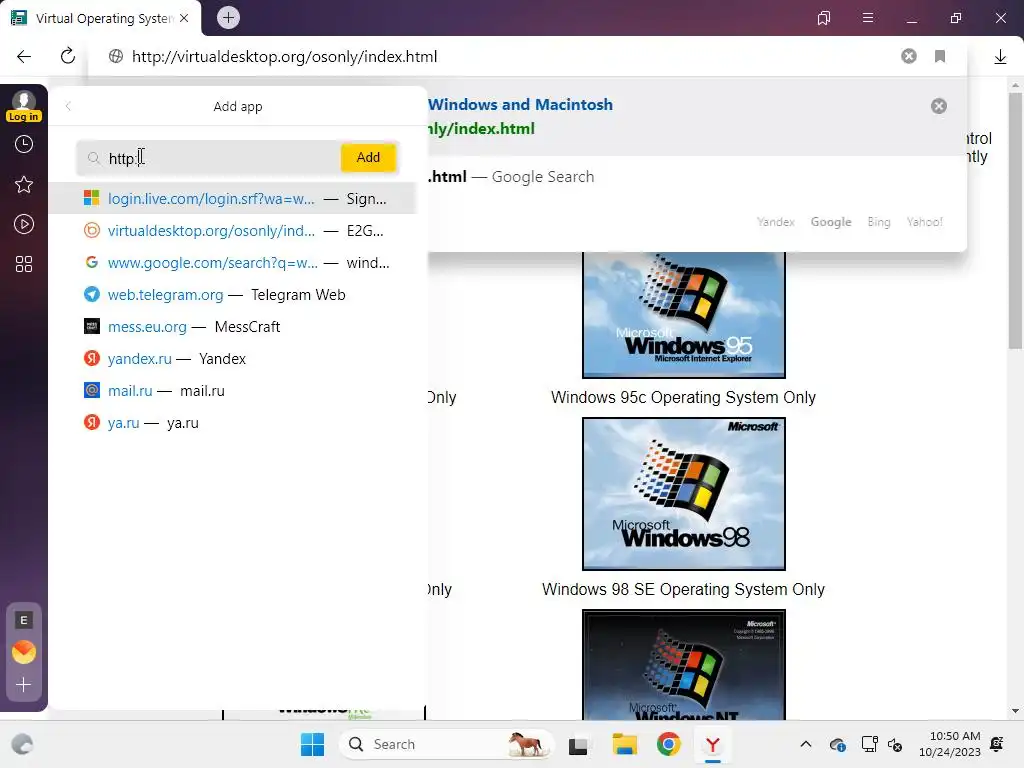Show hidden system tray icons chevron
Viewport: 1024px width, 768px height.
tap(806, 744)
